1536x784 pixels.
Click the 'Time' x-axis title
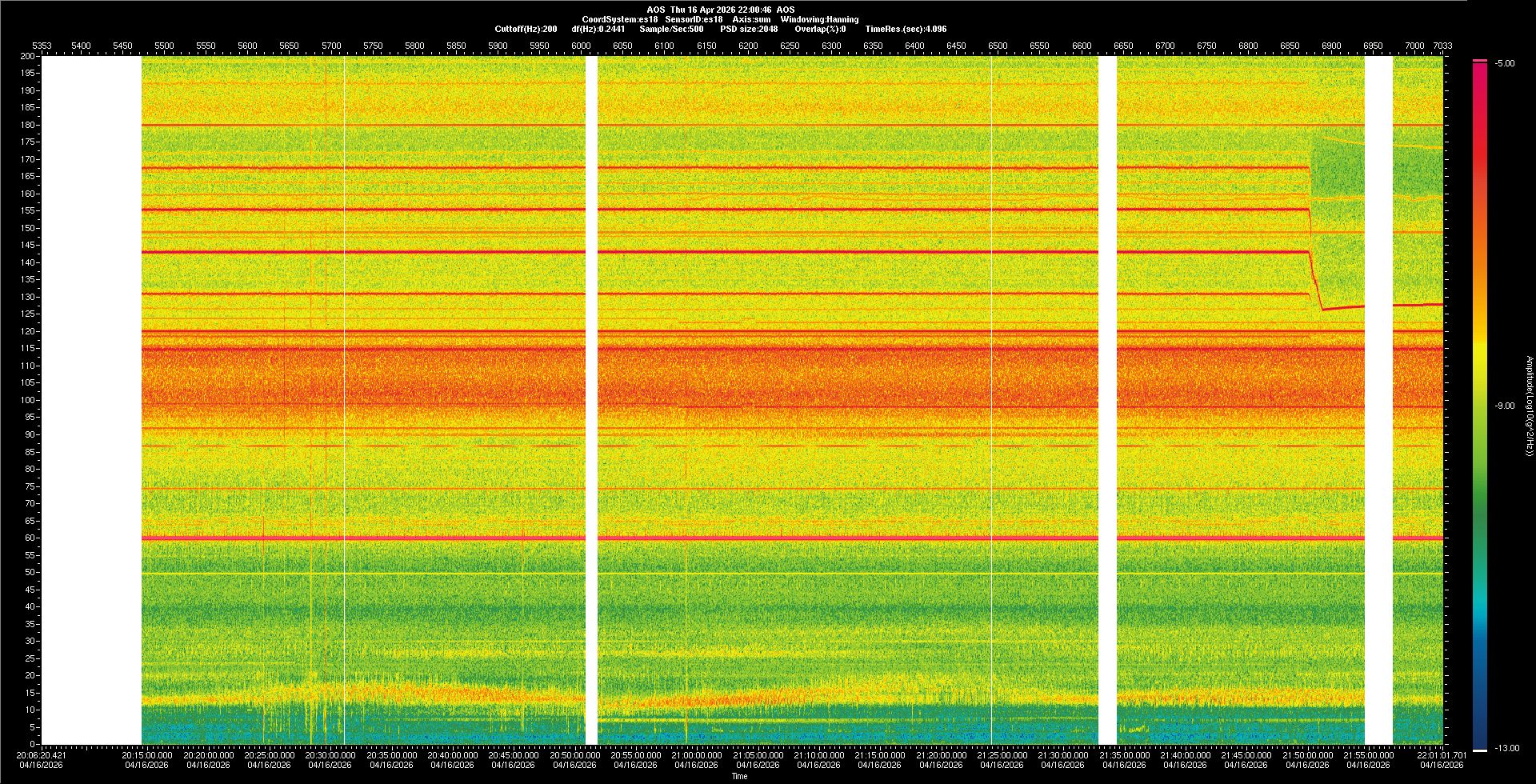[739, 776]
